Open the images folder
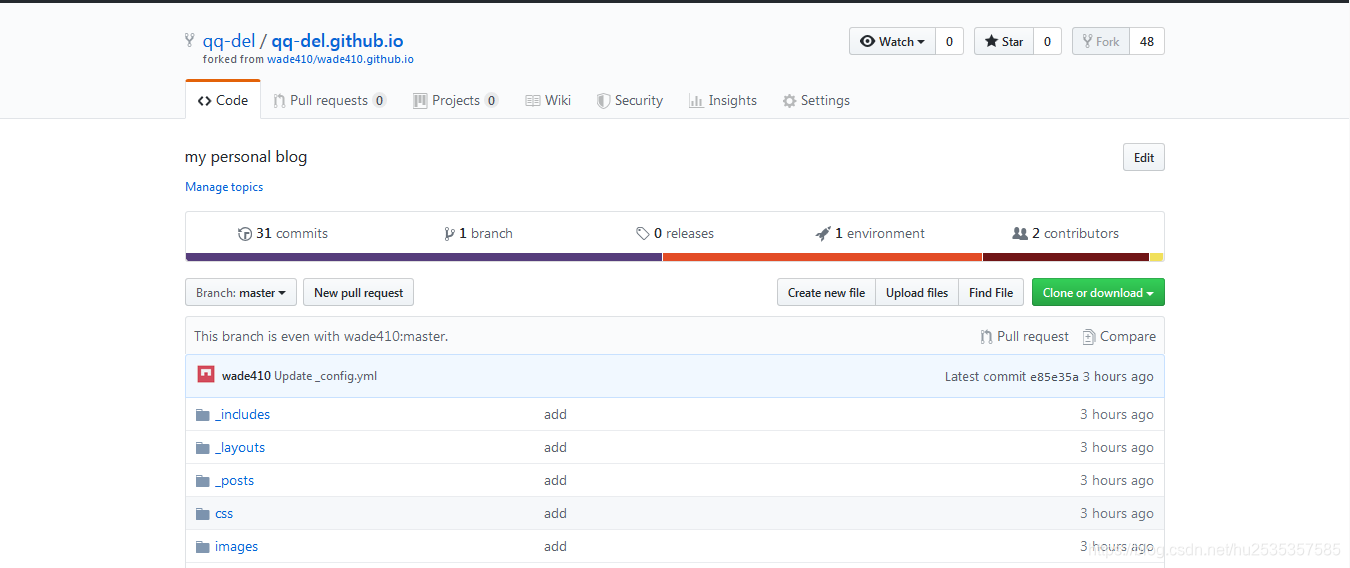The height and width of the screenshot is (568, 1350). click(x=236, y=547)
